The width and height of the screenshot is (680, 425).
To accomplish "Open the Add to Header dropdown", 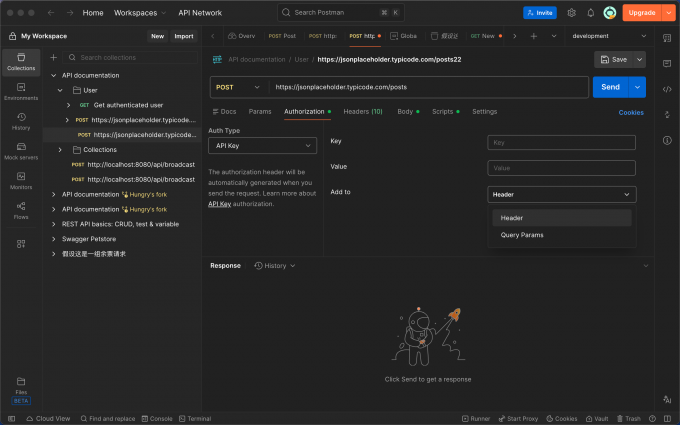I will pyautogui.click(x=562, y=194).
